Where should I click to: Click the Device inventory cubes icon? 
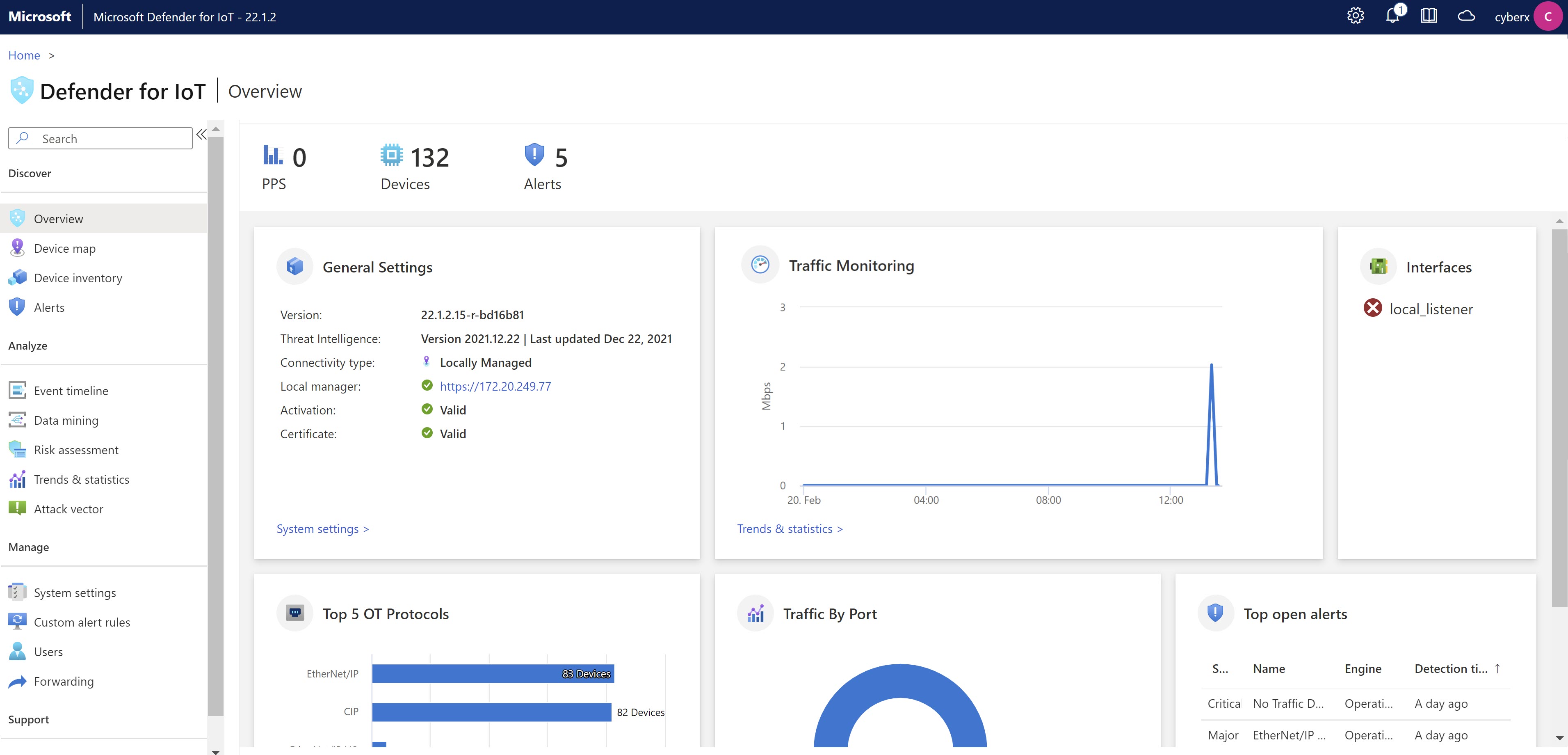point(17,278)
